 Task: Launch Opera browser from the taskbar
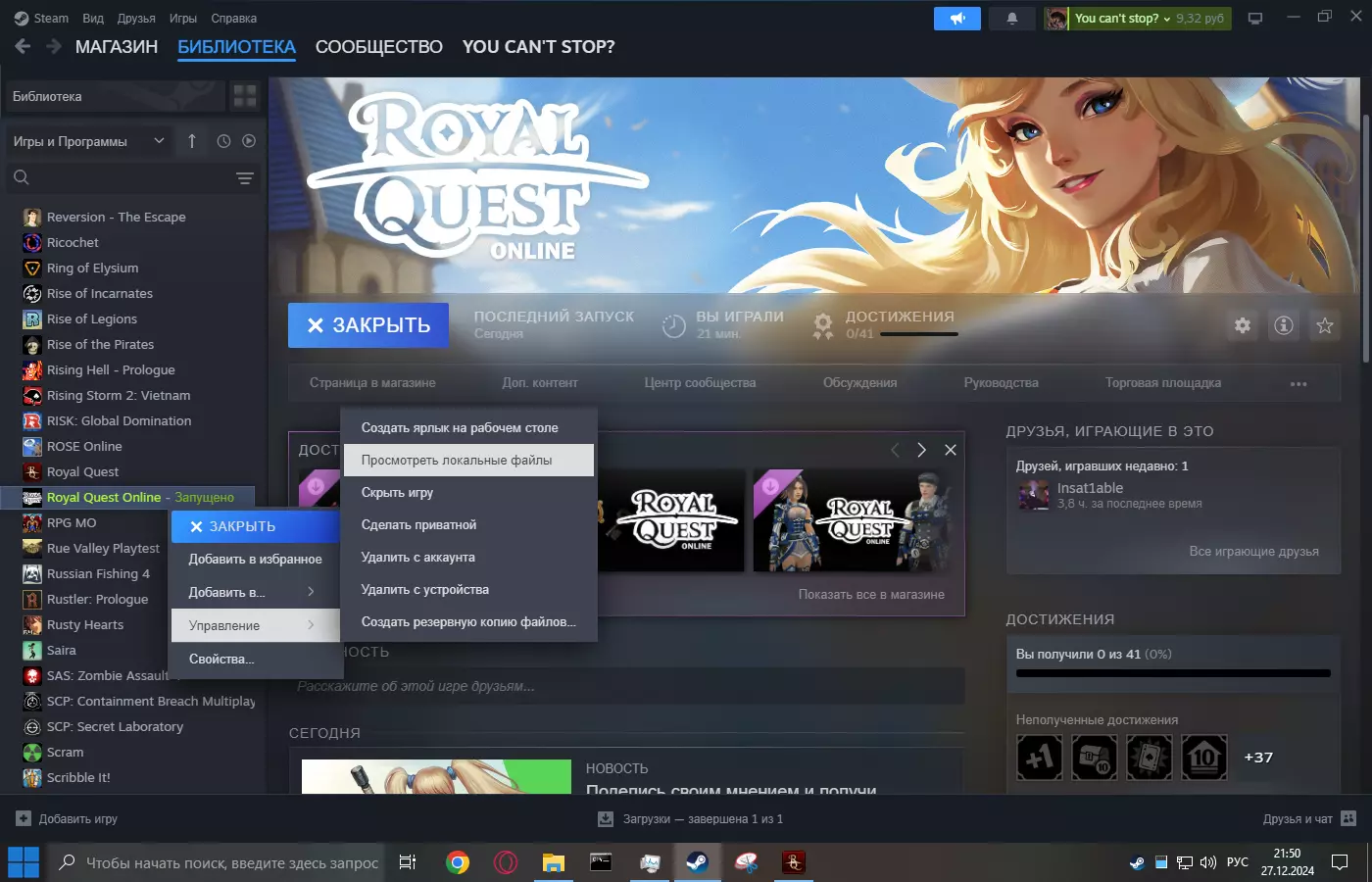tap(506, 862)
